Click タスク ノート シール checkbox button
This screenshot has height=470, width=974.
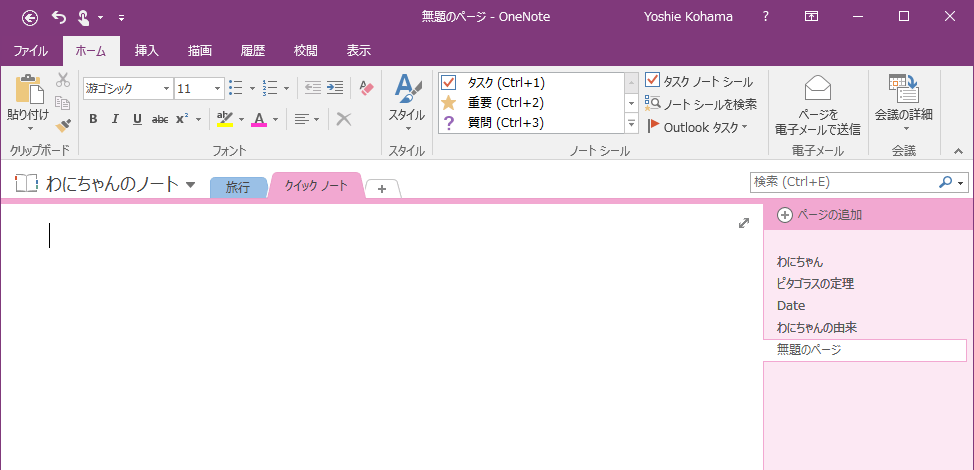point(699,81)
